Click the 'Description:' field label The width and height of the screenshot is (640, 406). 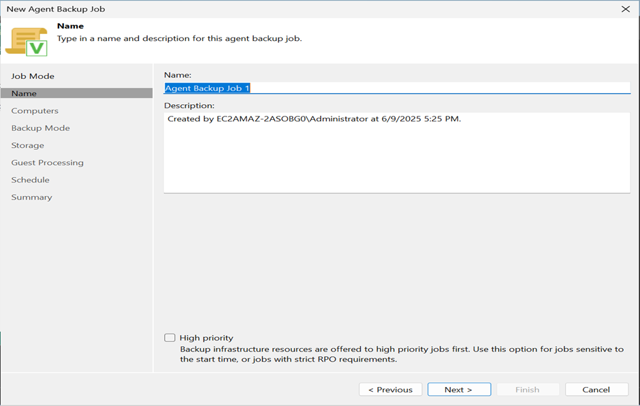pyautogui.click(x=189, y=106)
